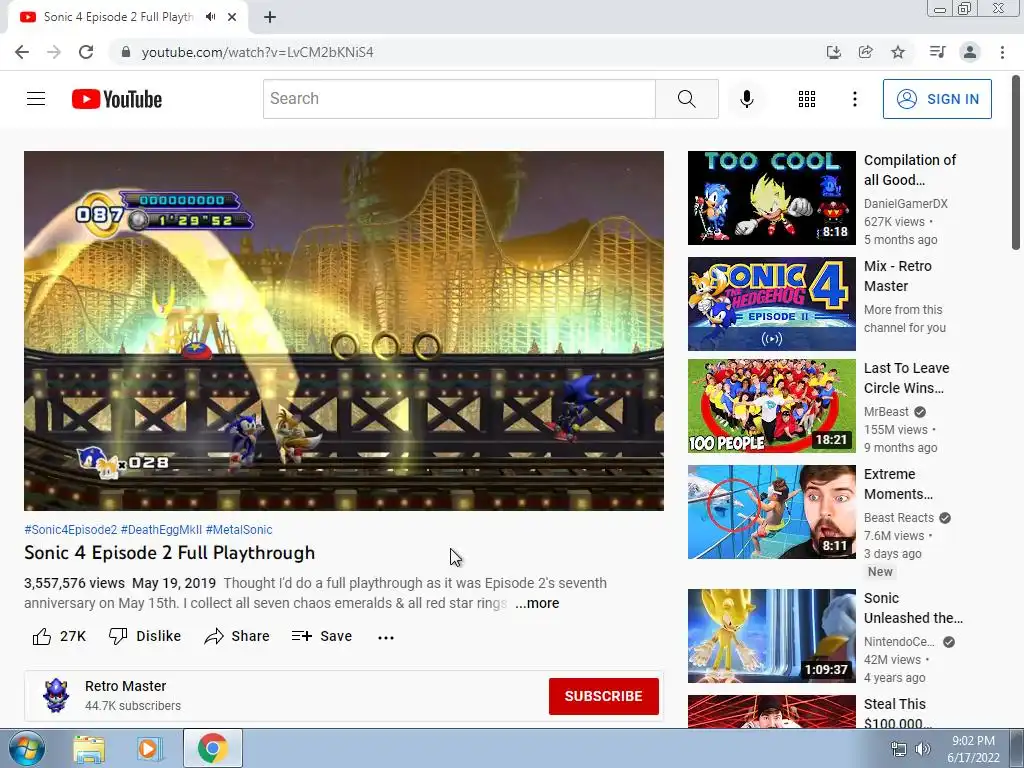Screen dimensions: 1024x768
Task: Go to the YouTube home logo
Action: (117, 99)
